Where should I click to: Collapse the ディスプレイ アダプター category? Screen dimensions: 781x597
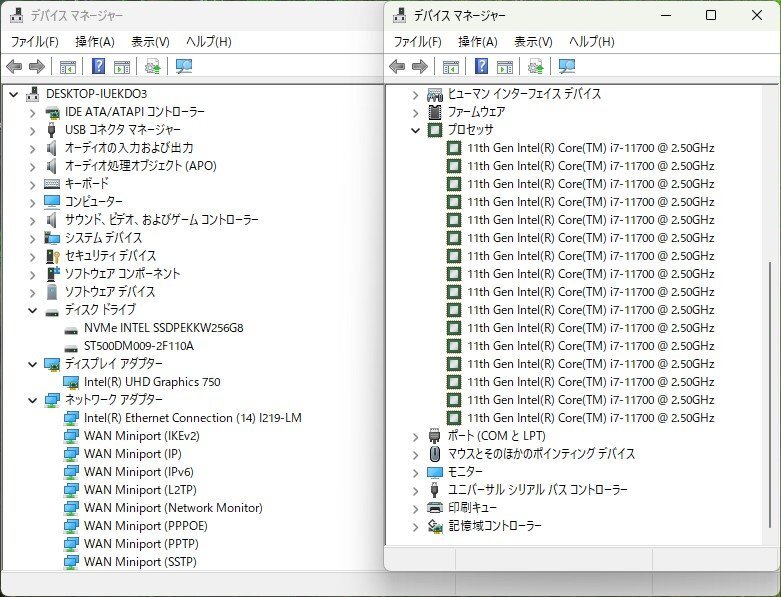click(x=33, y=364)
